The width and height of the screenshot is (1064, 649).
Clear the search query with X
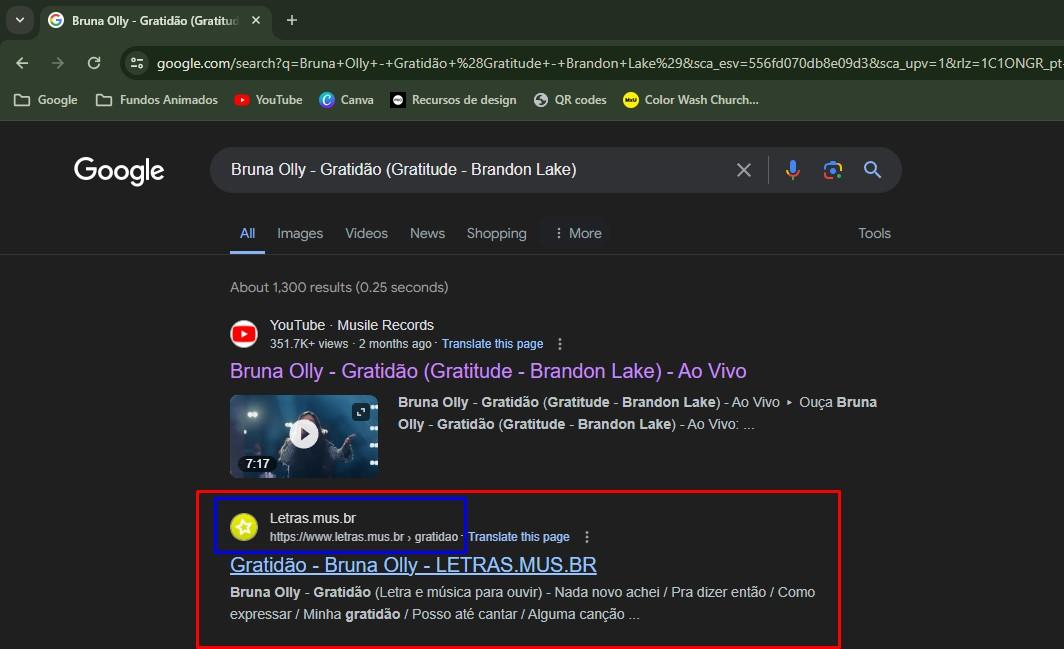pos(744,170)
